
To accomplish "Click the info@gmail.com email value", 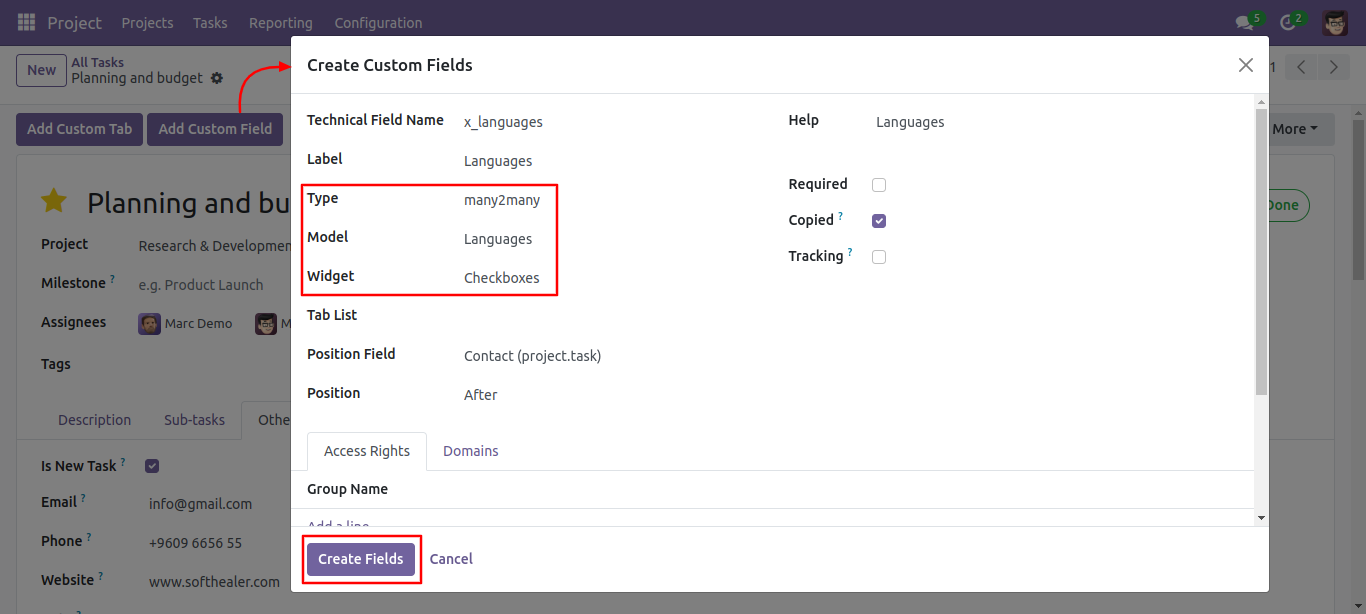I will tap(200, 504).
